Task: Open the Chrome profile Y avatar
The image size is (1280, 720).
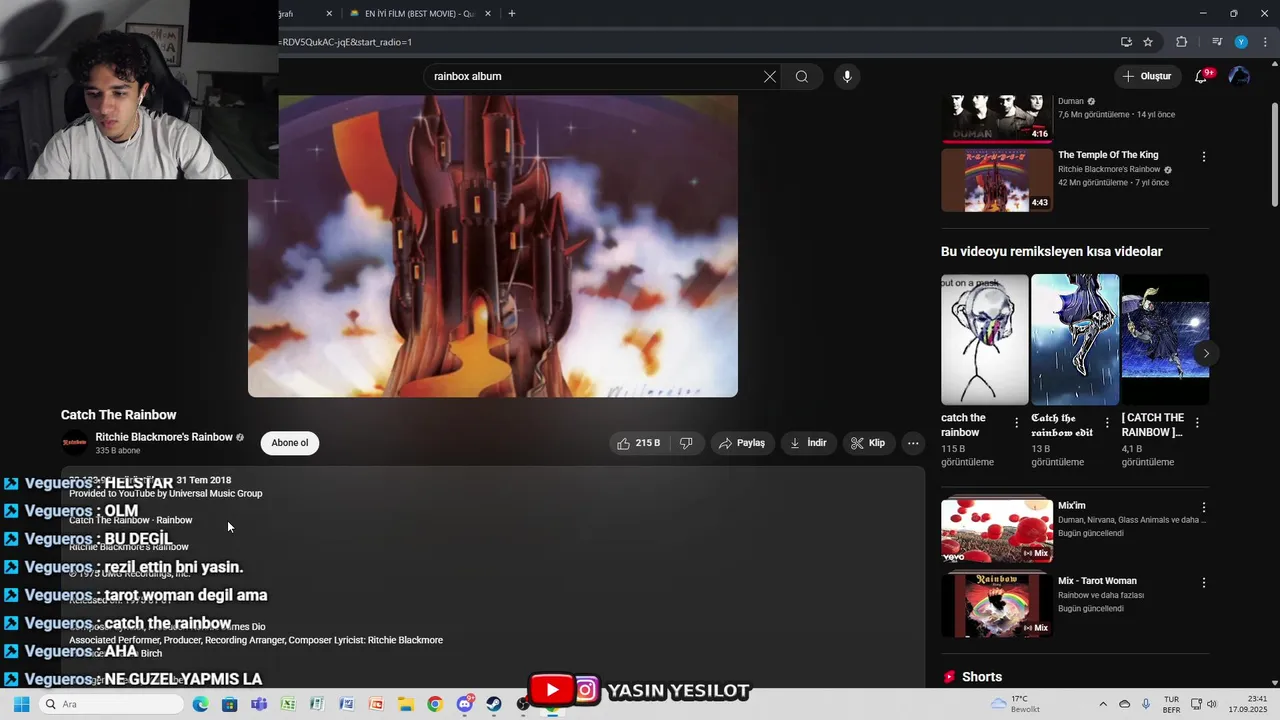Action: (x=1241, y=42)
